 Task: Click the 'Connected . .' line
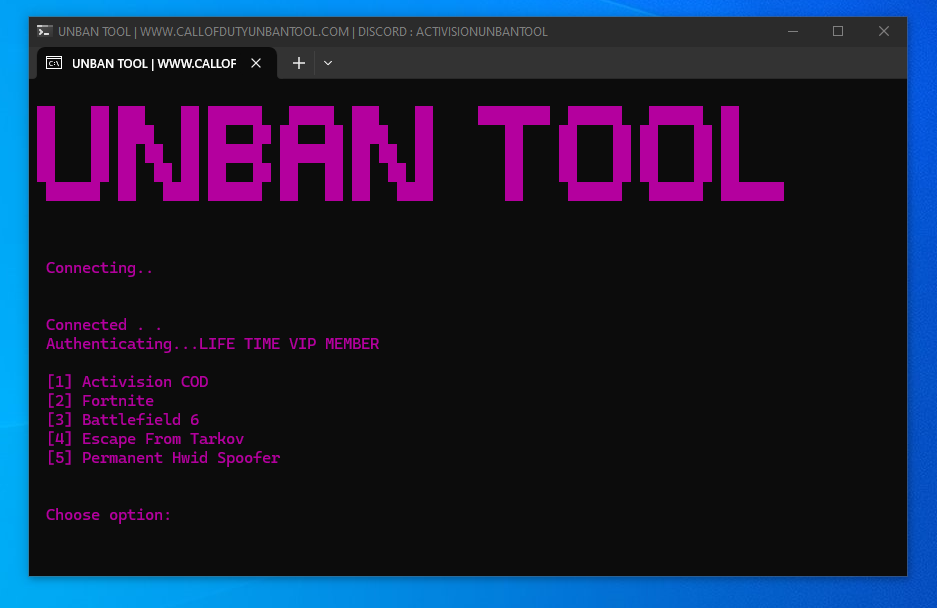(x=104, y=325)
